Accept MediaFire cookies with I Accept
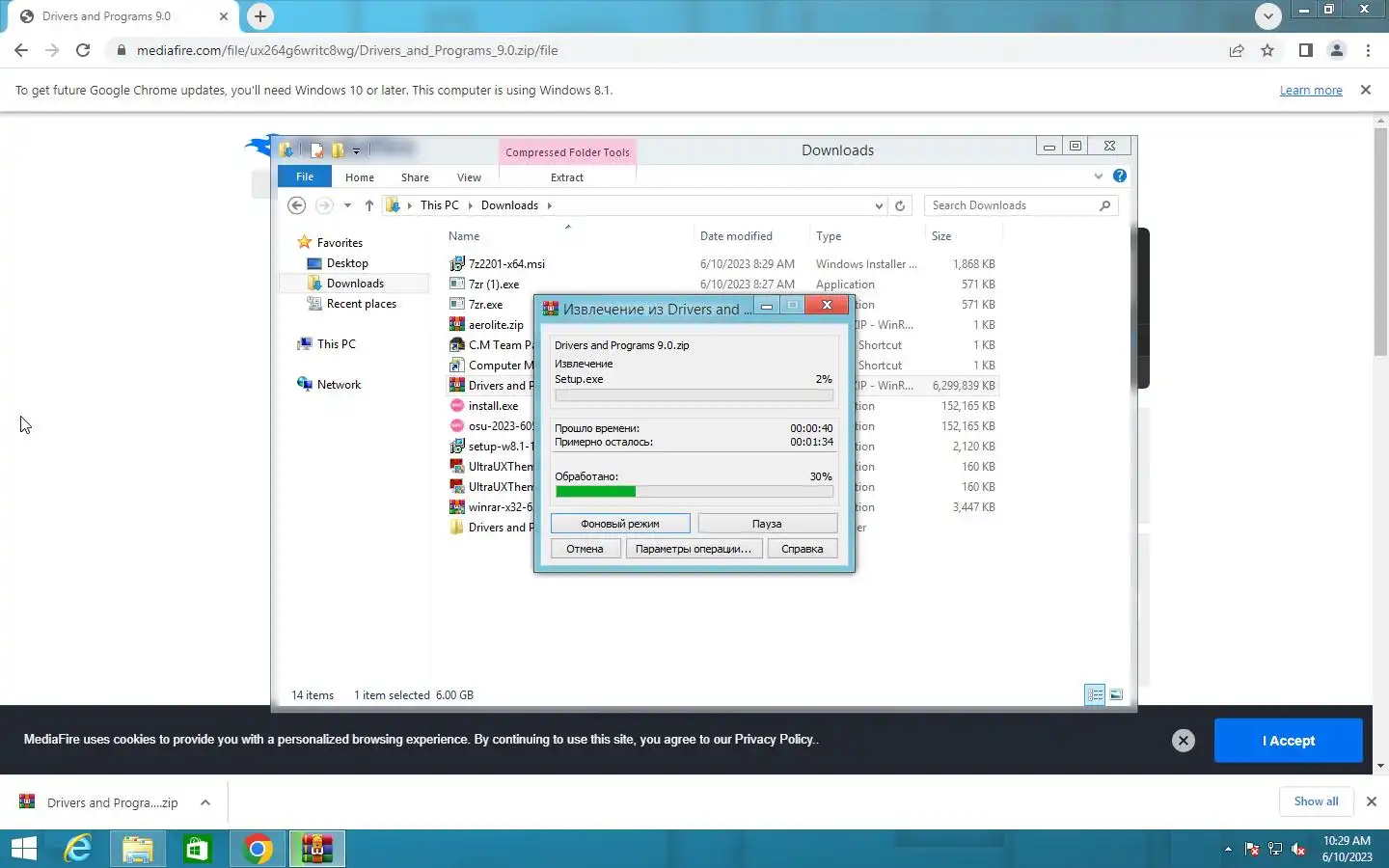Image resolution: width=1389 pixels, height=868 pixels. [x=1288, y=741]
